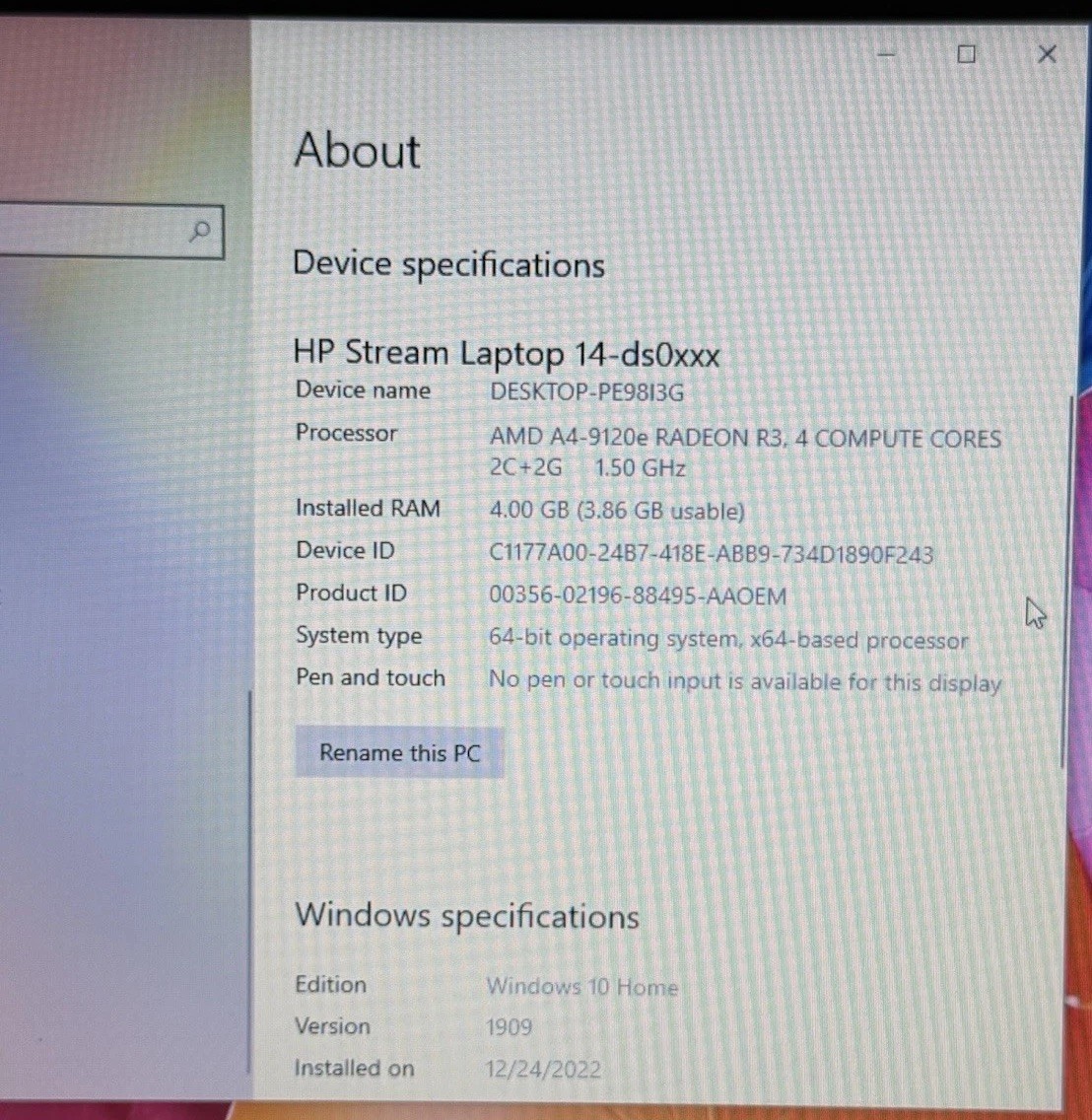Select version value 1909
Image resolution: width=1092 pixels, height=1120 pixels.
click(510, 1027)
